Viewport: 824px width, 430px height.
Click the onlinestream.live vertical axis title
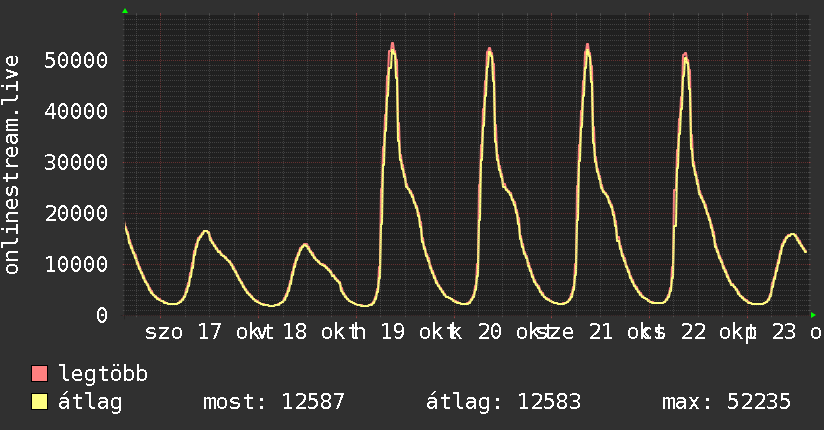coord(11,165)
